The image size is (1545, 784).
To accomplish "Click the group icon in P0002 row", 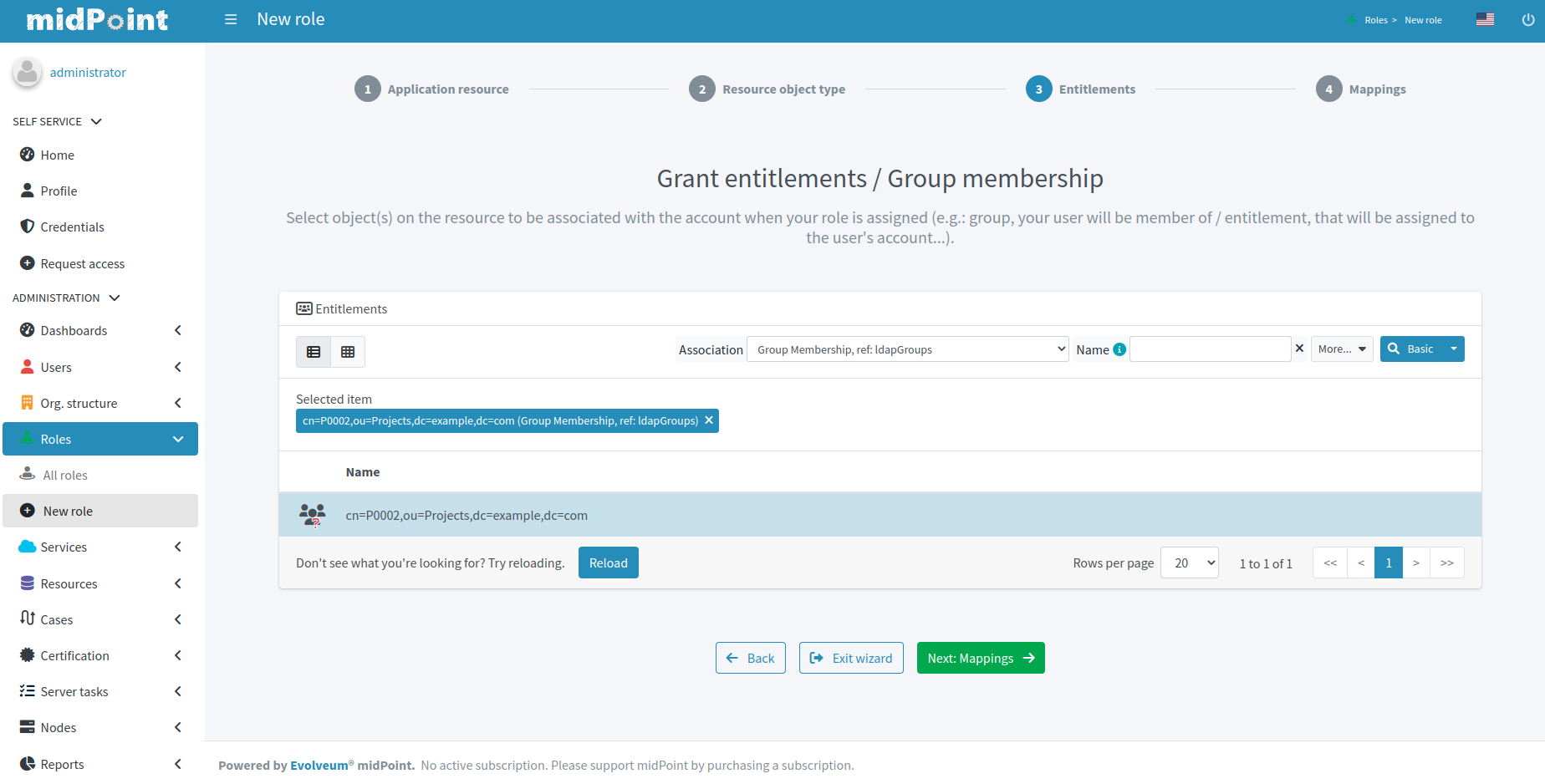I will 312,515.
